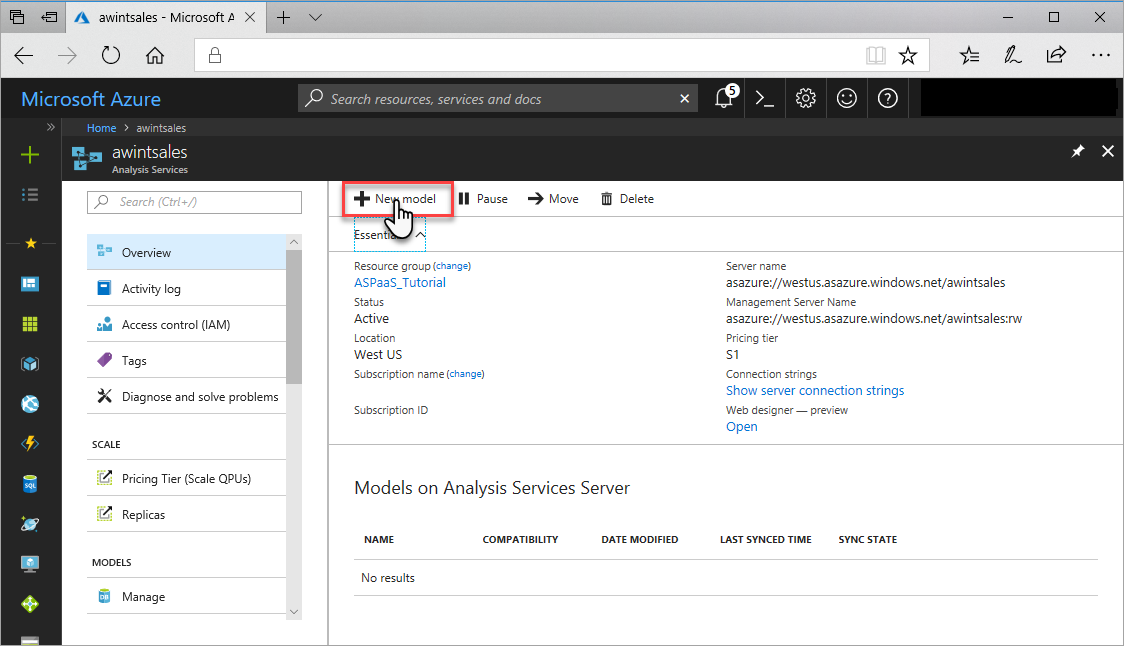Open the portal settings gear
Viewport: 1124px width, 646px height.
(x=805, y=98)
